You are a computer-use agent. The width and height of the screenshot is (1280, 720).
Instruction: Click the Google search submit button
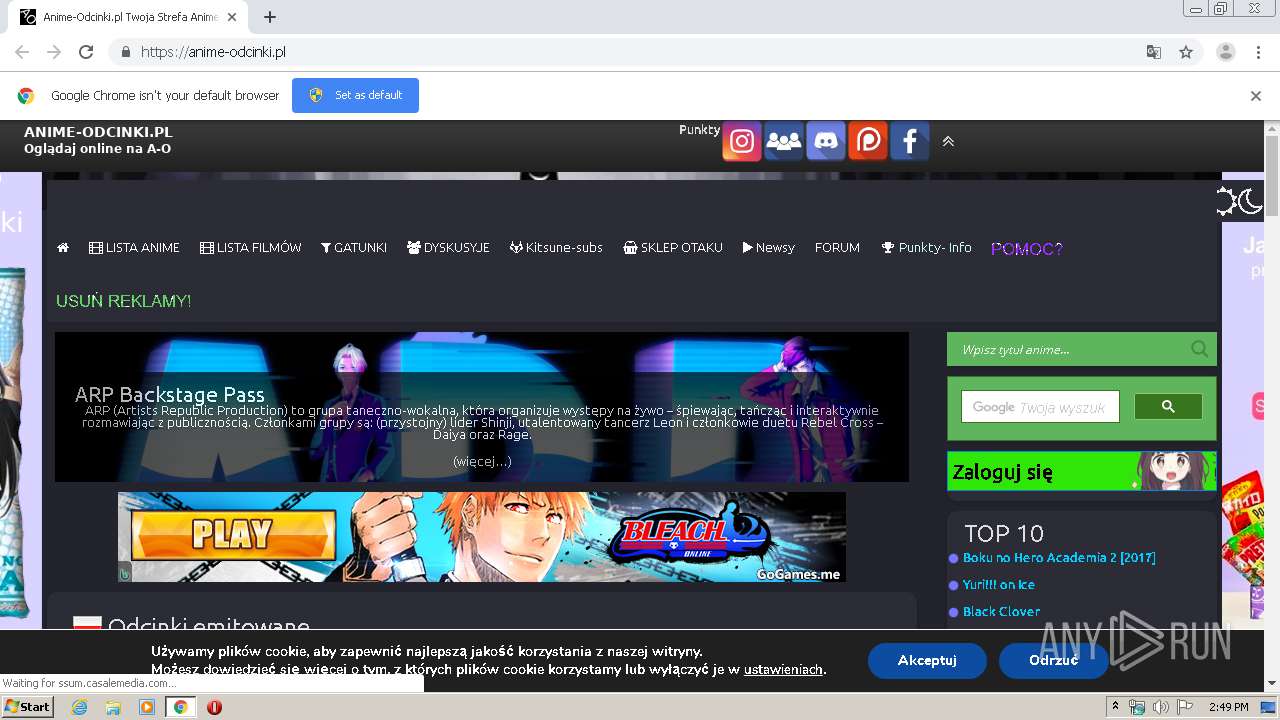1168,406
